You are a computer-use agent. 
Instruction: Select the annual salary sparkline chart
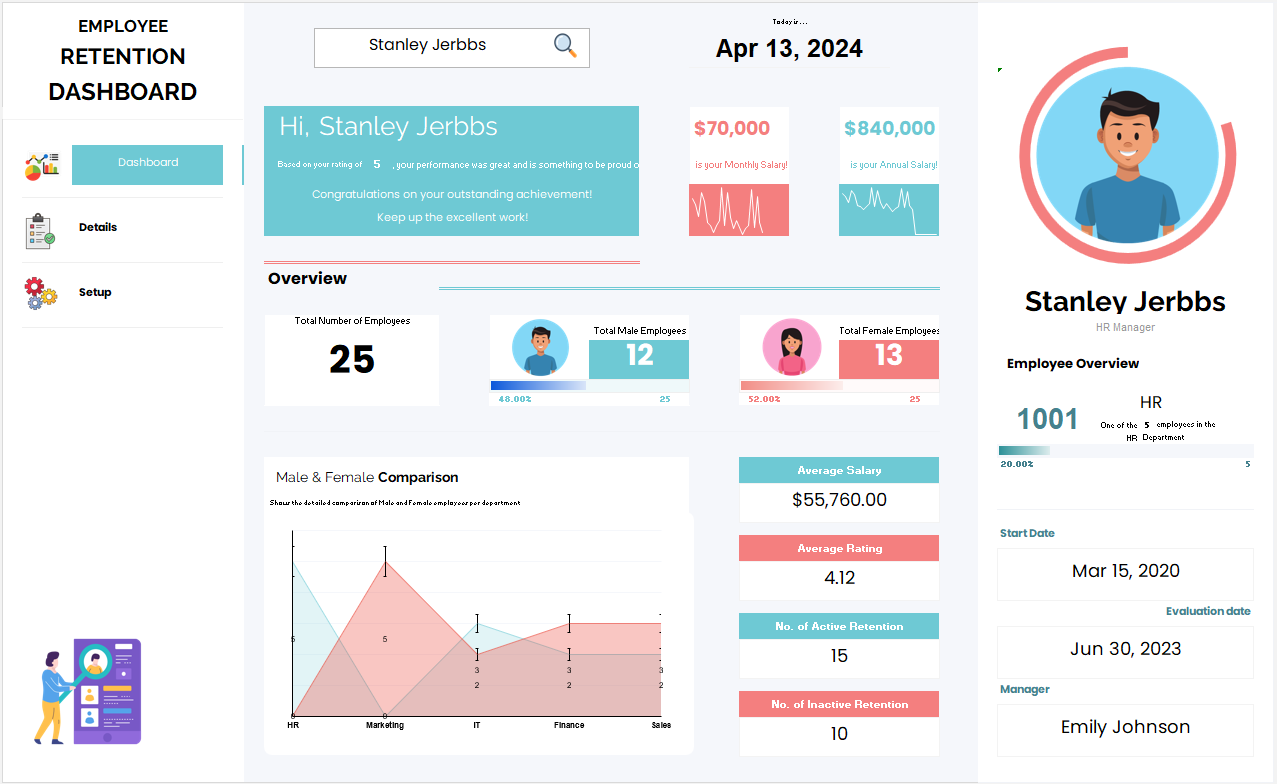pyautogui.click(x=888, y=210)
